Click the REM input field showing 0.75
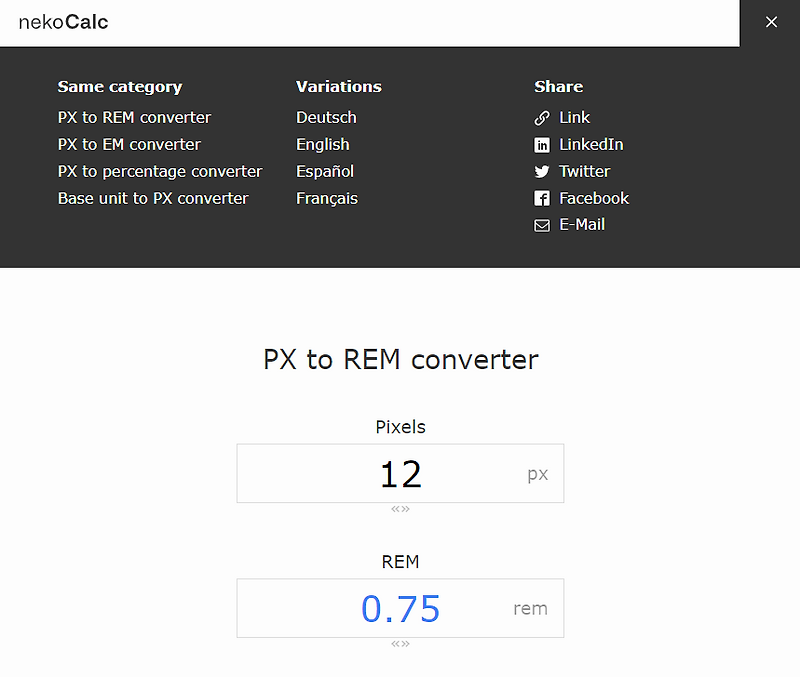The image size is (800, 677). (x=400, y=608)
